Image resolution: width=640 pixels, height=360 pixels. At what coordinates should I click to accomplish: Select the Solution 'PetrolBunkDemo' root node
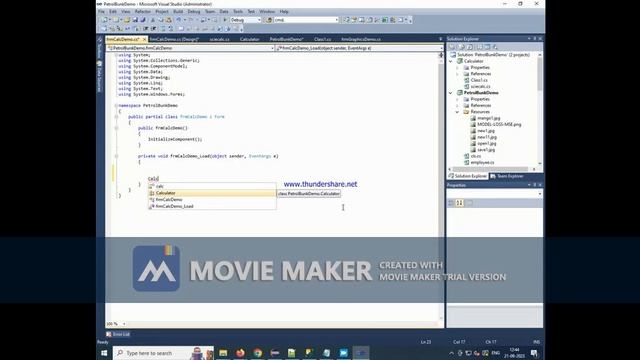(493, 55)
